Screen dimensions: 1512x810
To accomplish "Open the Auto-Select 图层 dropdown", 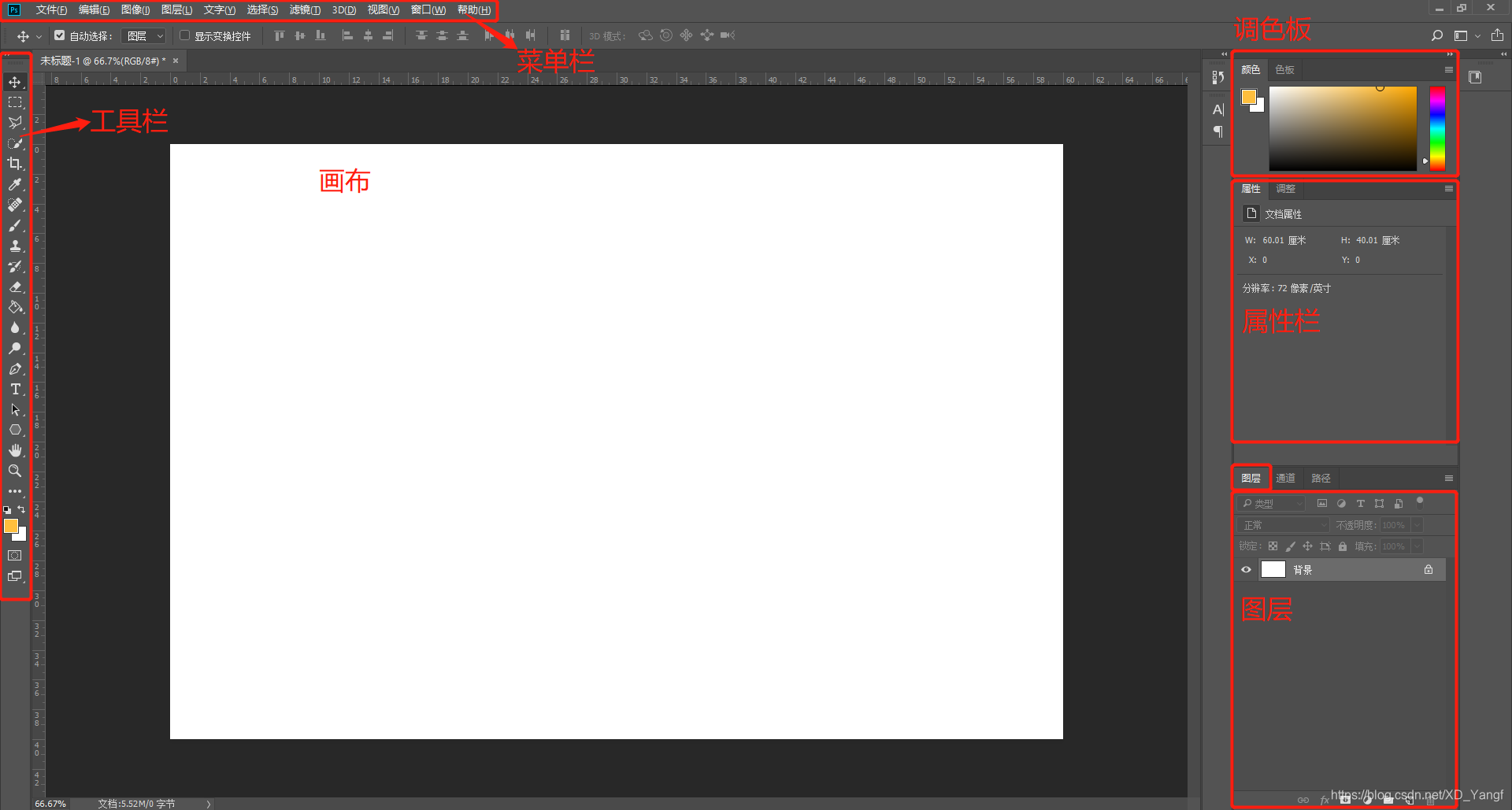I will (x=144, y=36).
